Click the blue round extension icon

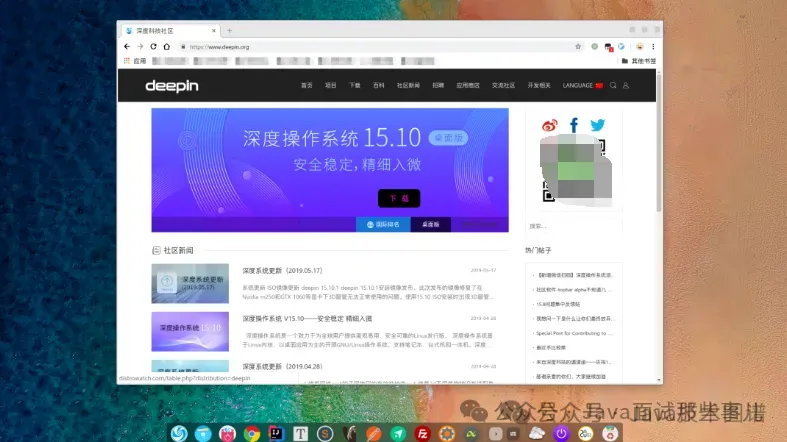pyautogui.click(x=621, y=47)
